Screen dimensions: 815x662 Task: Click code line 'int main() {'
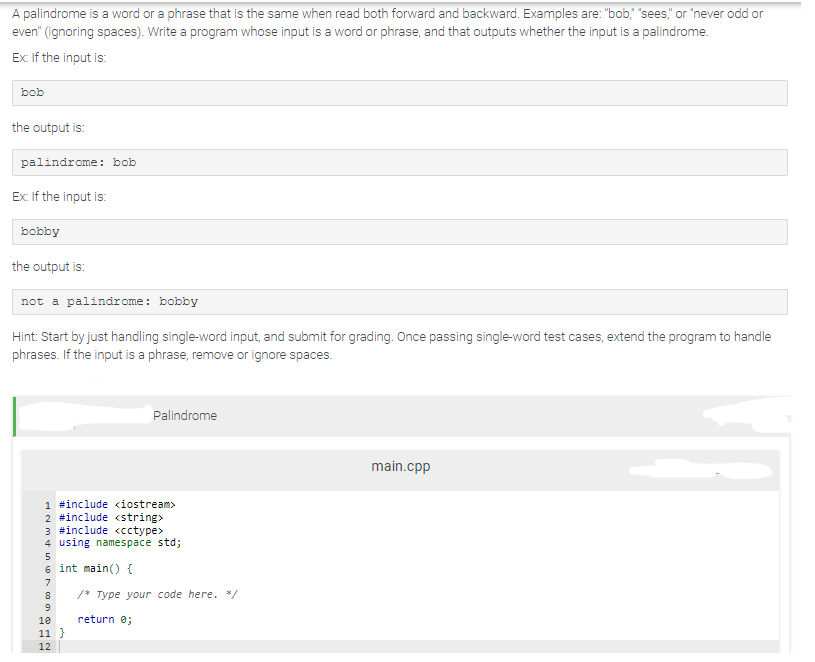coord(96,568)
